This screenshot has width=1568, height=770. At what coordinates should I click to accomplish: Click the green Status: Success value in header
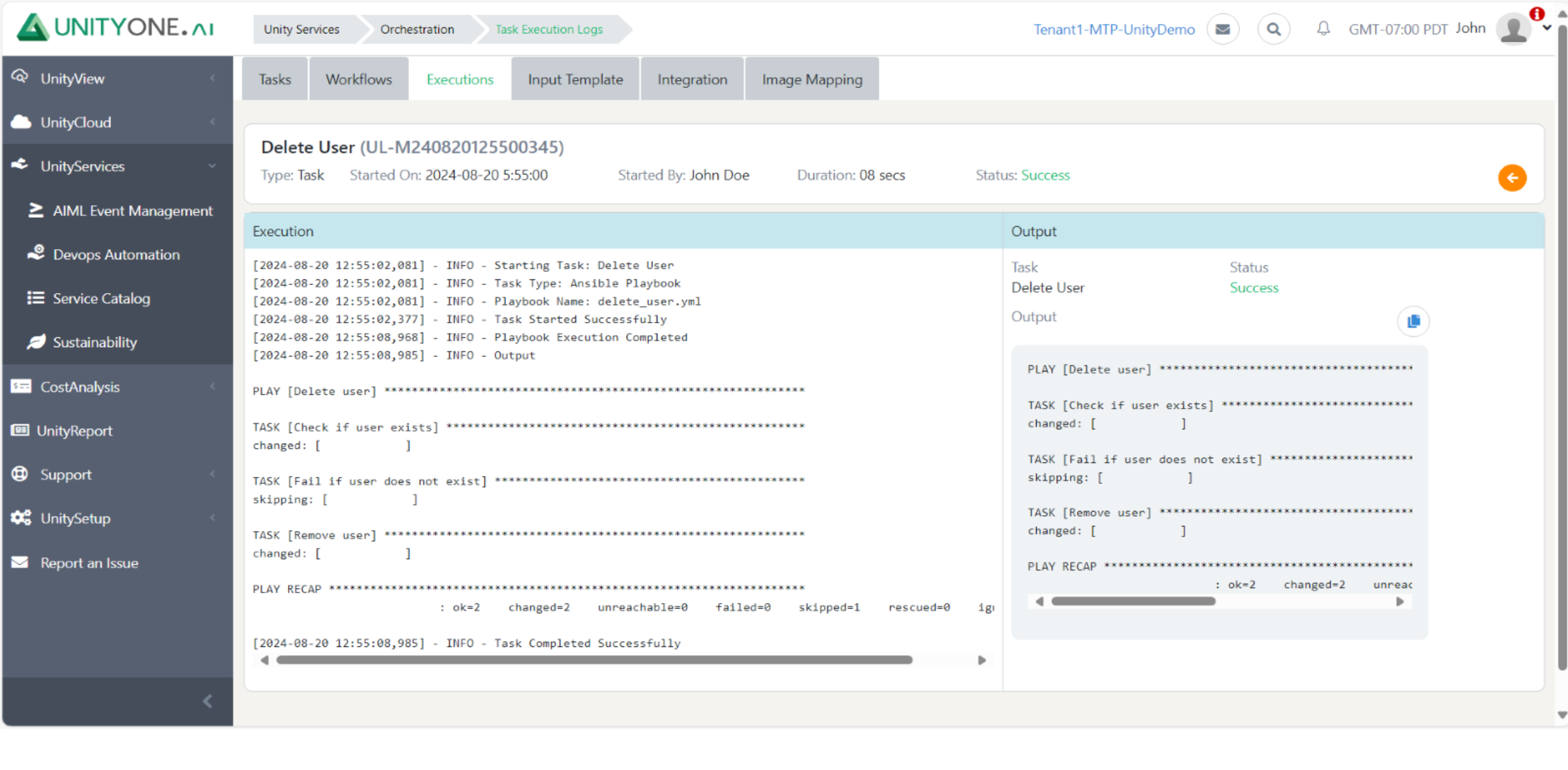(1045, 175)
